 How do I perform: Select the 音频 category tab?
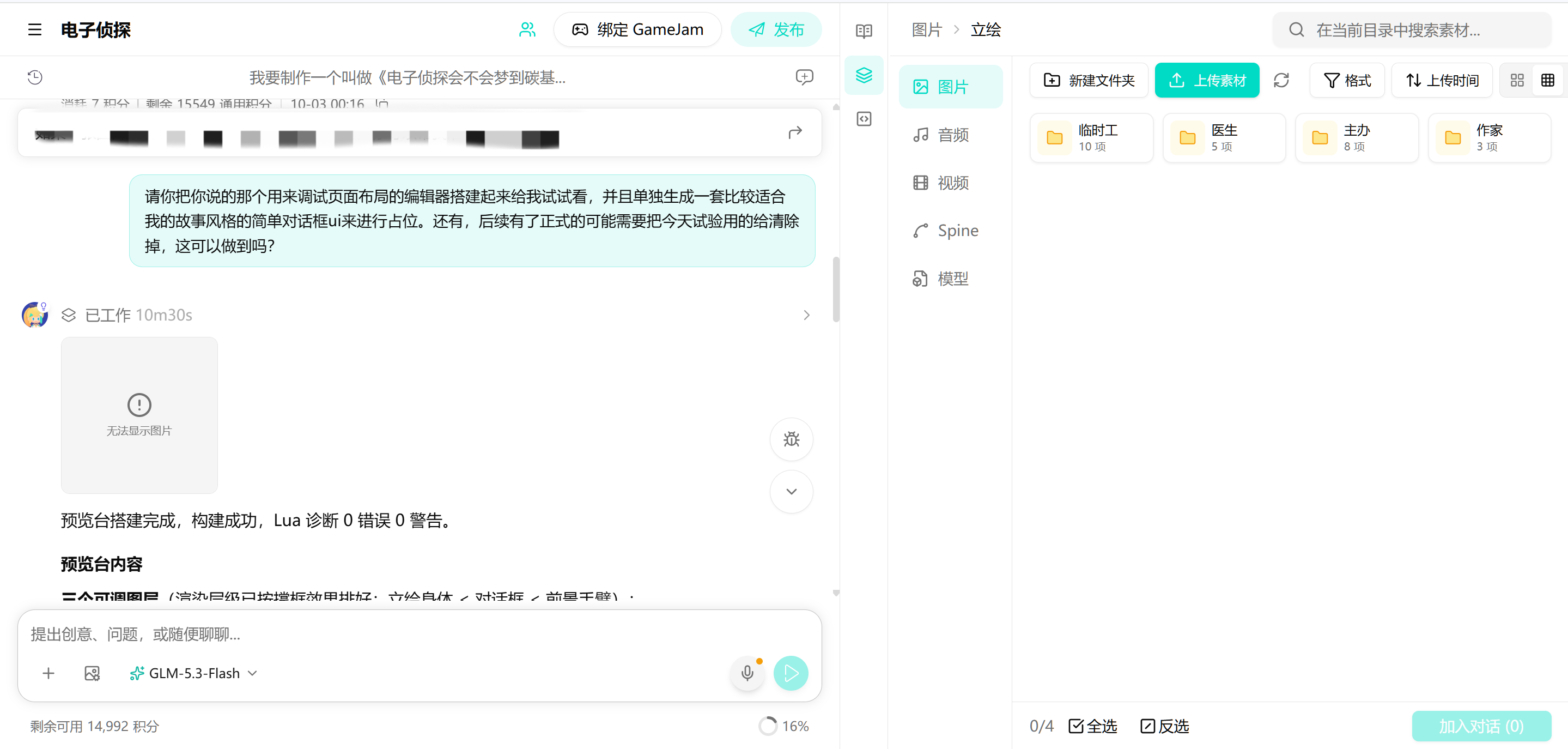(x=950, y=135)
